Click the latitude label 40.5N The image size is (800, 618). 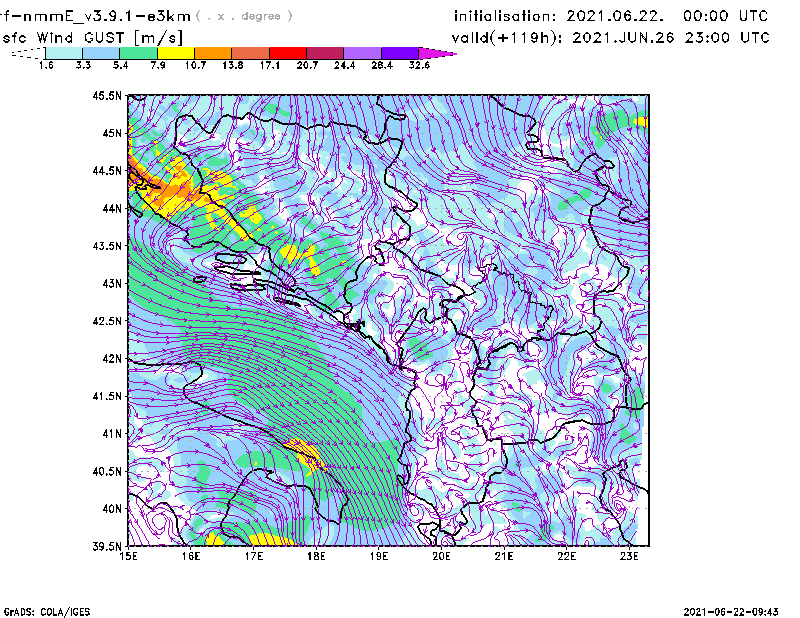[x=107, y=472]
